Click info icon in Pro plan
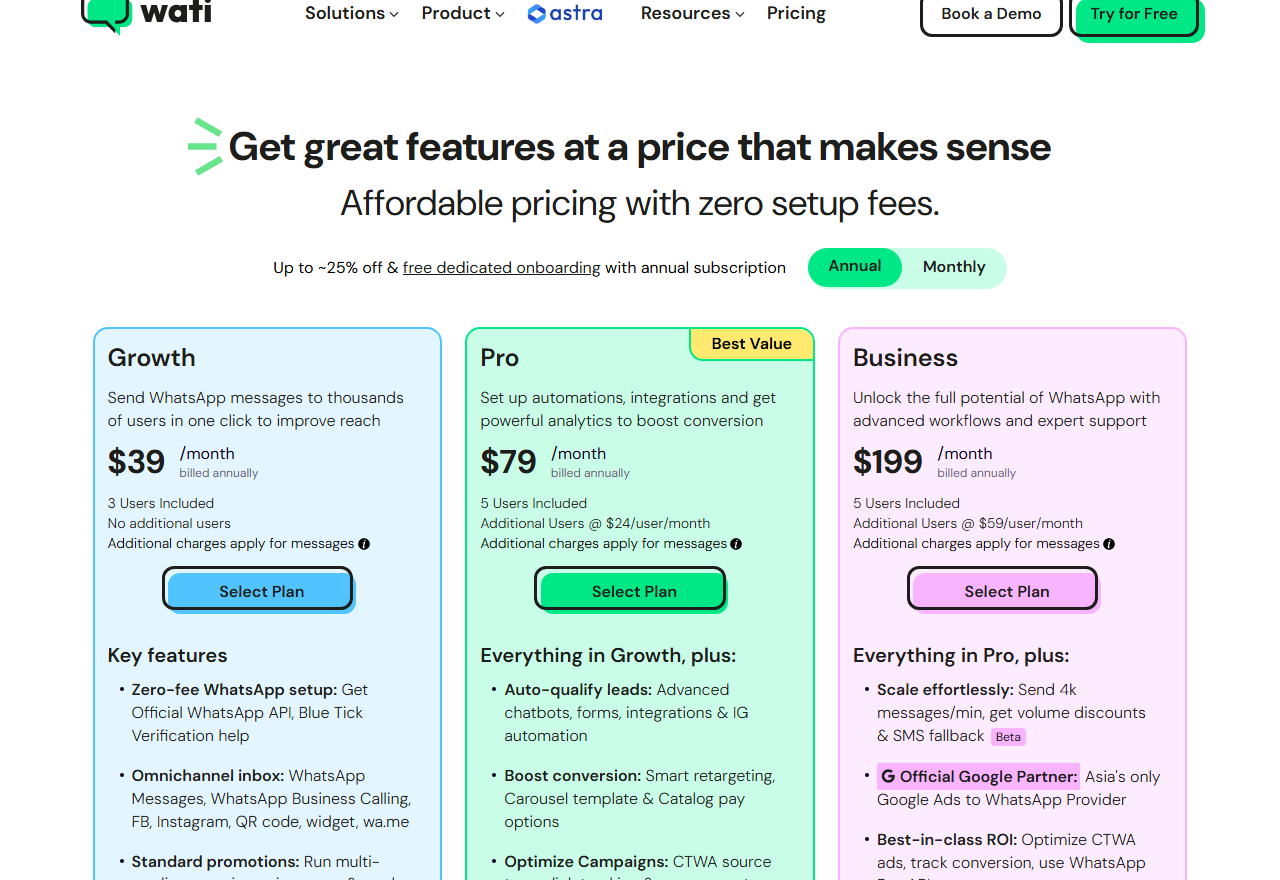The height and width of the screenshot is (880, 1280). pos(736,544)
